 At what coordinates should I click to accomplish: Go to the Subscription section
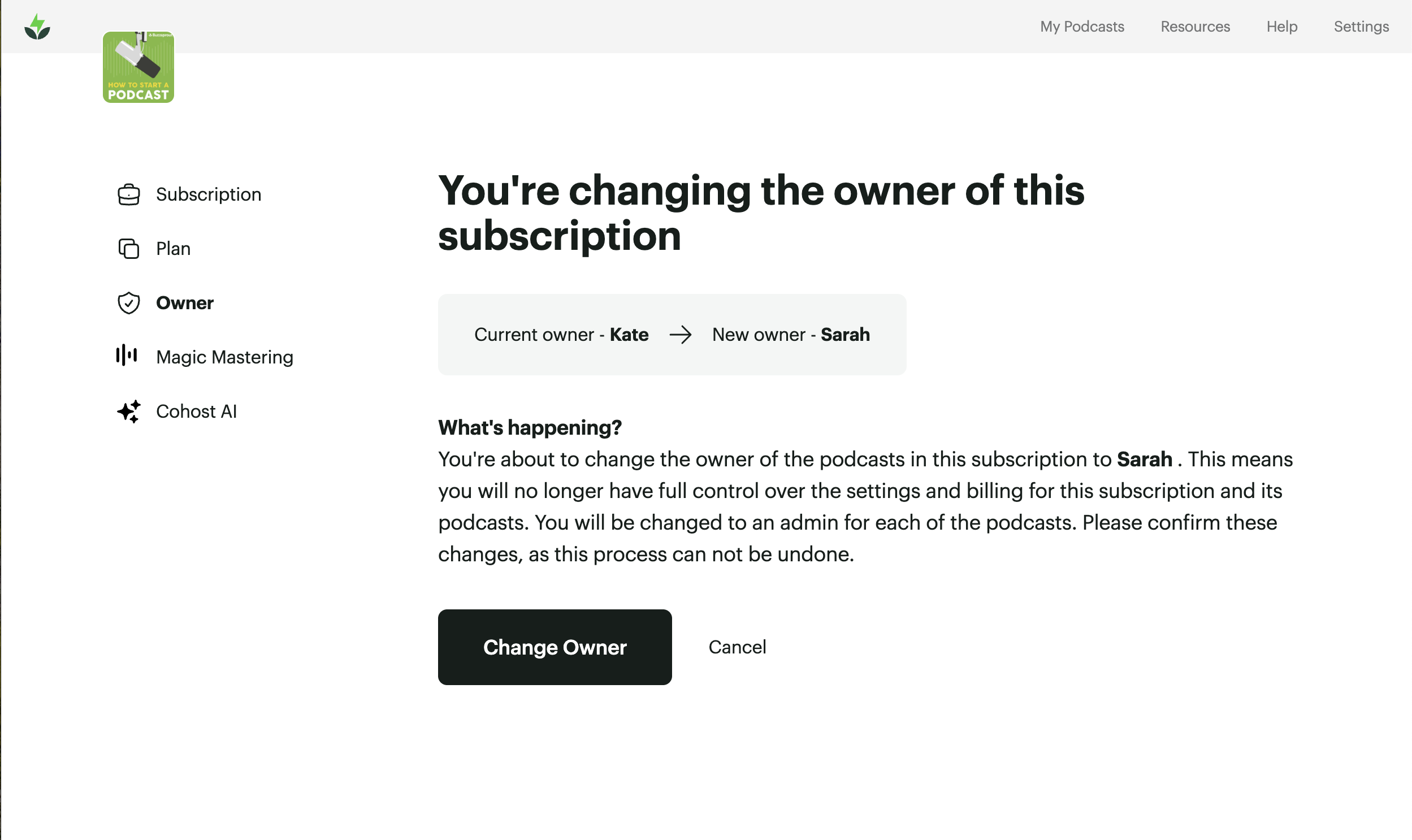[208, 194]
